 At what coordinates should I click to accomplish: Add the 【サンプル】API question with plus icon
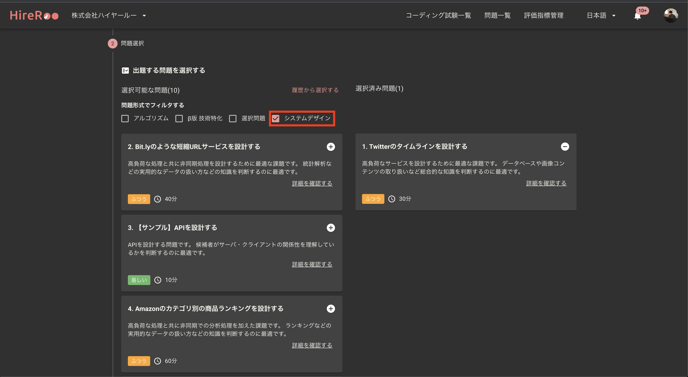click(331, 227)
